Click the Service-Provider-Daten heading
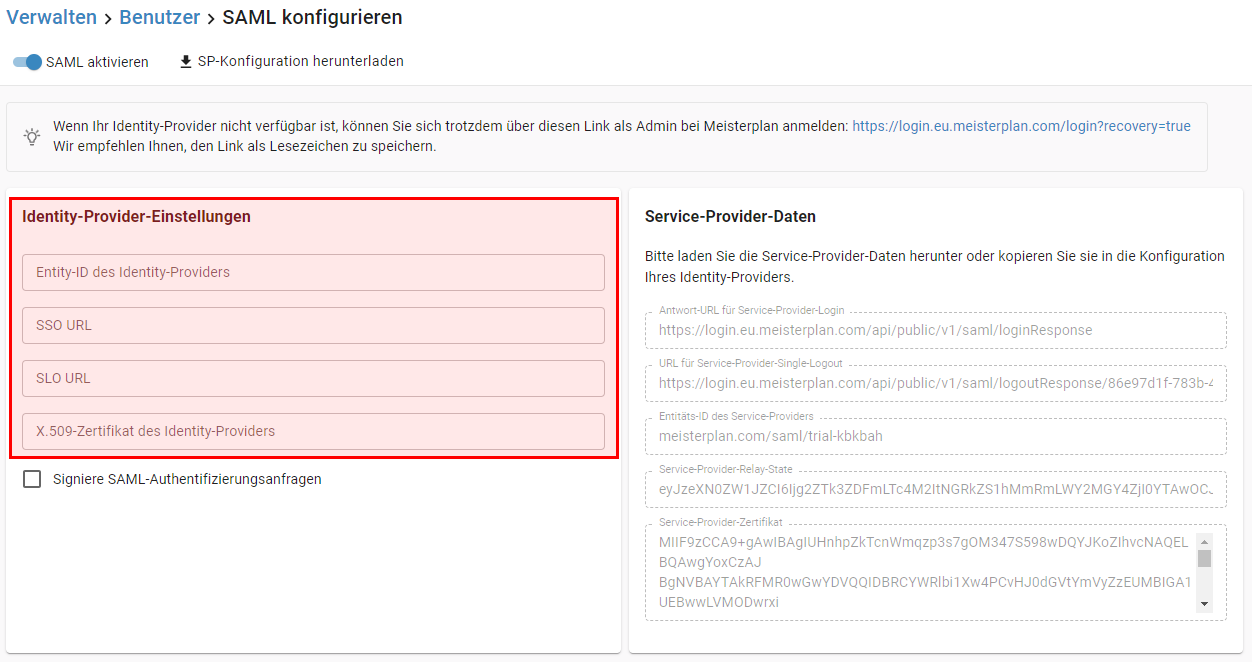The image size is (1252, 662). click(x=730, y=216)
